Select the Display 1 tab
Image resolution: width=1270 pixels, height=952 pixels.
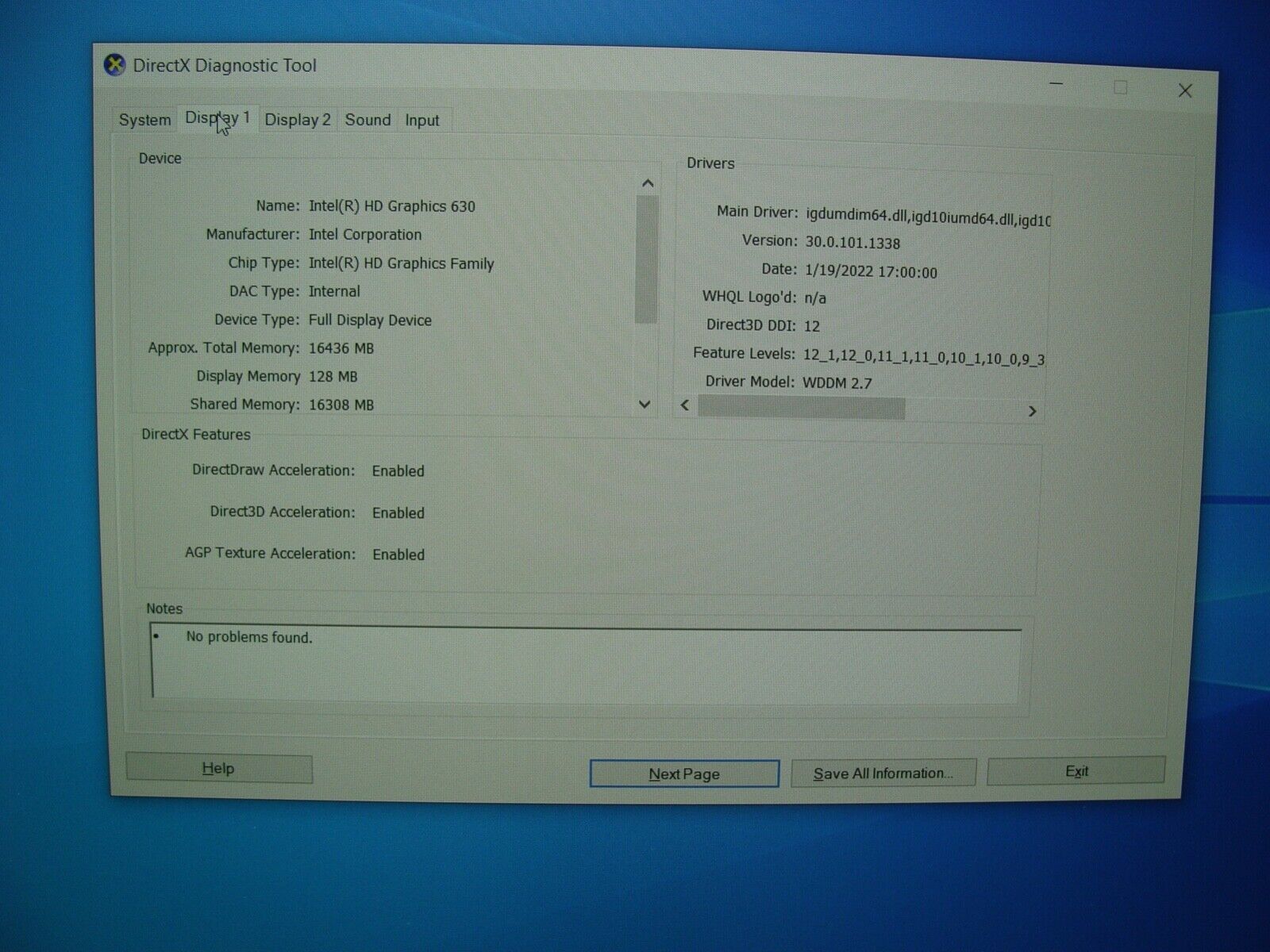217,118
